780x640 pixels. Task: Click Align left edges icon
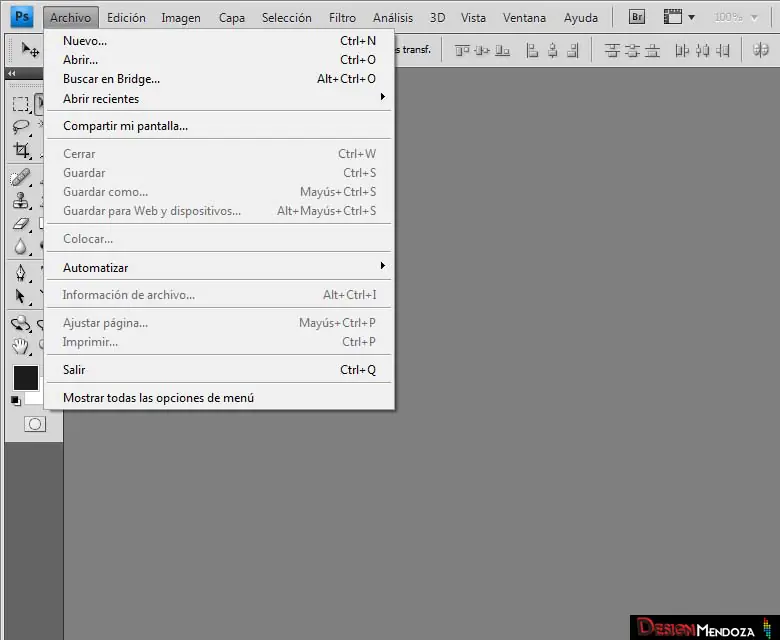(x=532, y=50)
